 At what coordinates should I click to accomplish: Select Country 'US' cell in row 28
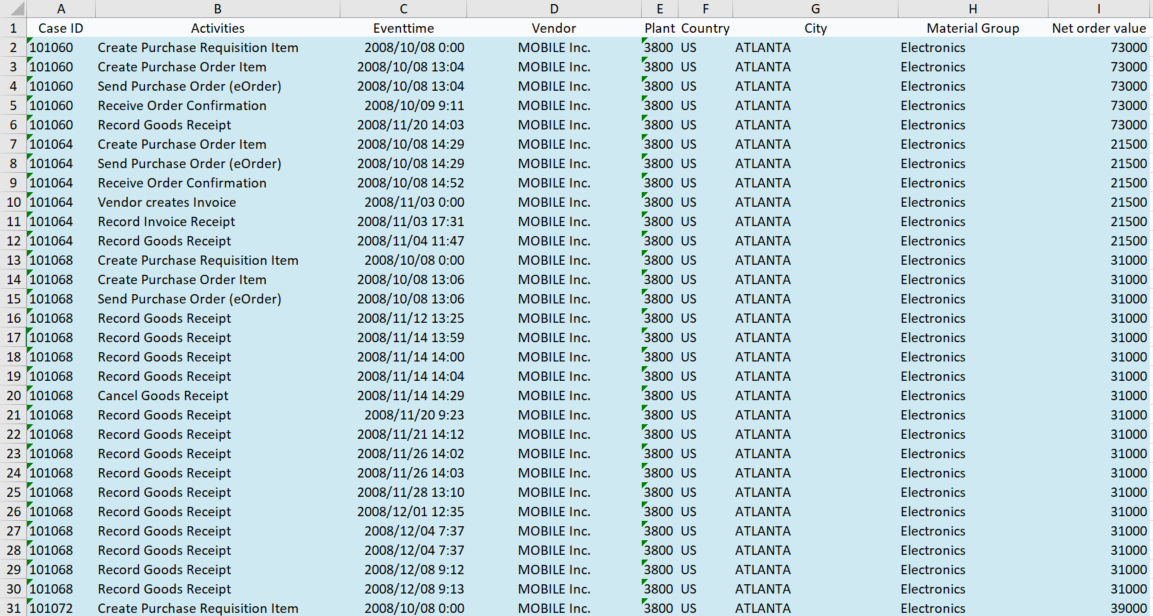click(705, 550)
